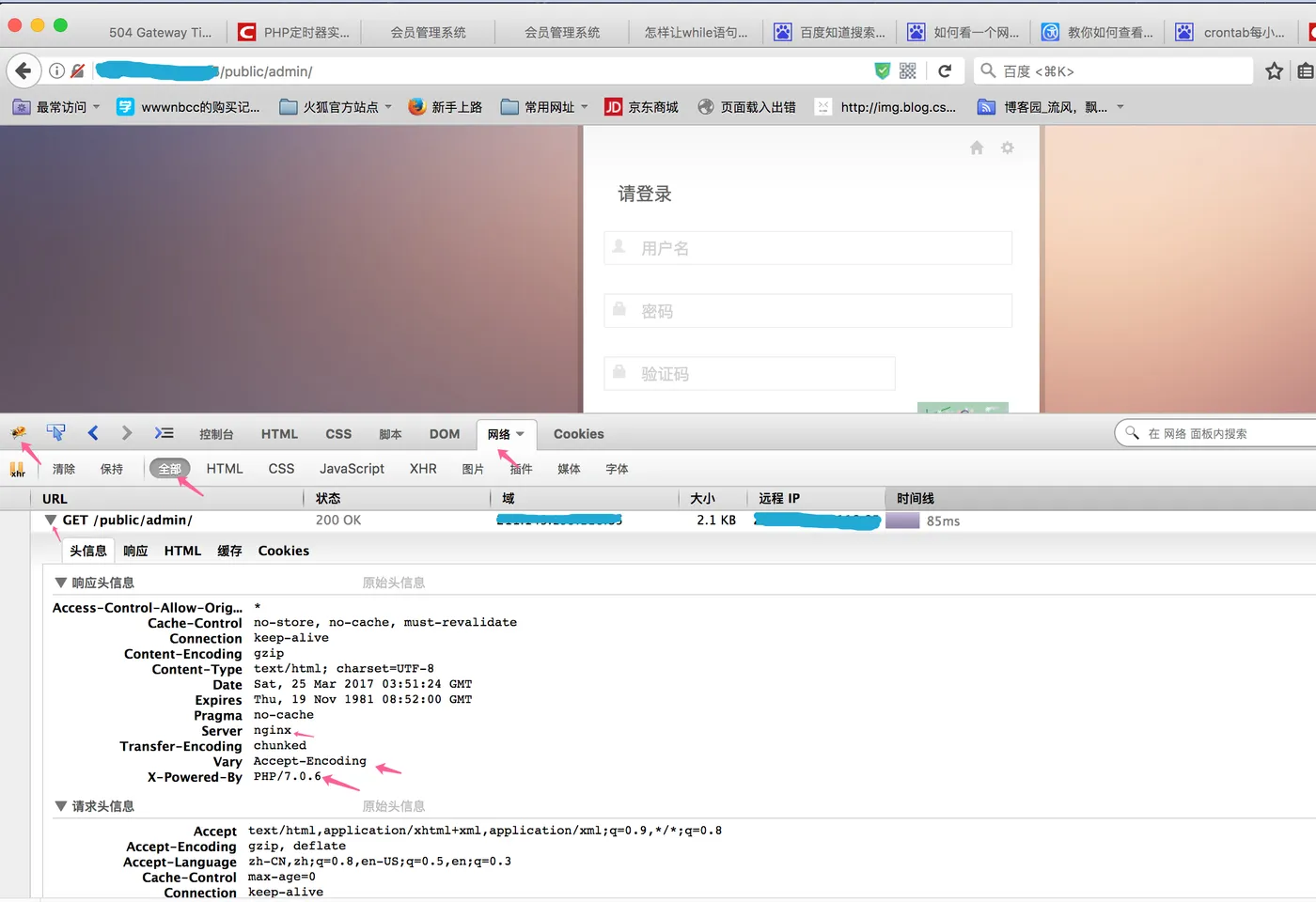This screenshot has height=902, width=1316.
Task: Click the Firebug forward panel arrow
Action: tap(127, 432)
